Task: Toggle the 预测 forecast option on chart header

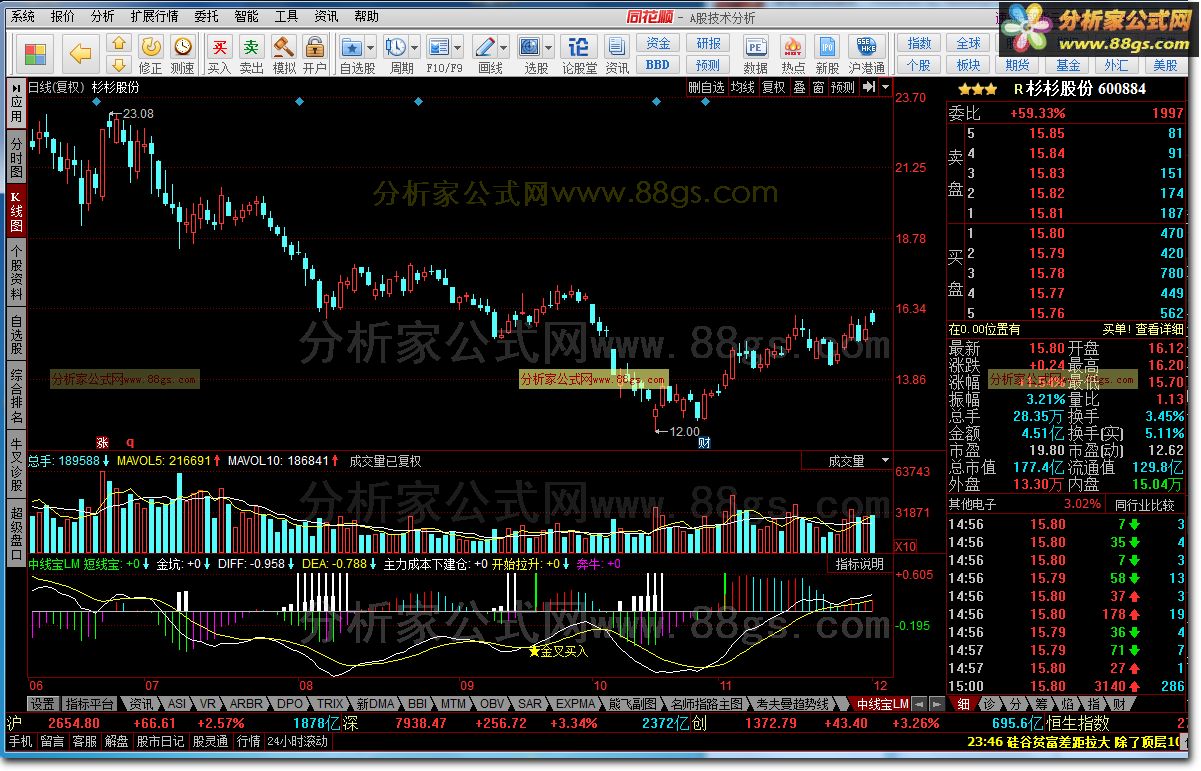Action: pyautogui.click(x=843, y=87)
